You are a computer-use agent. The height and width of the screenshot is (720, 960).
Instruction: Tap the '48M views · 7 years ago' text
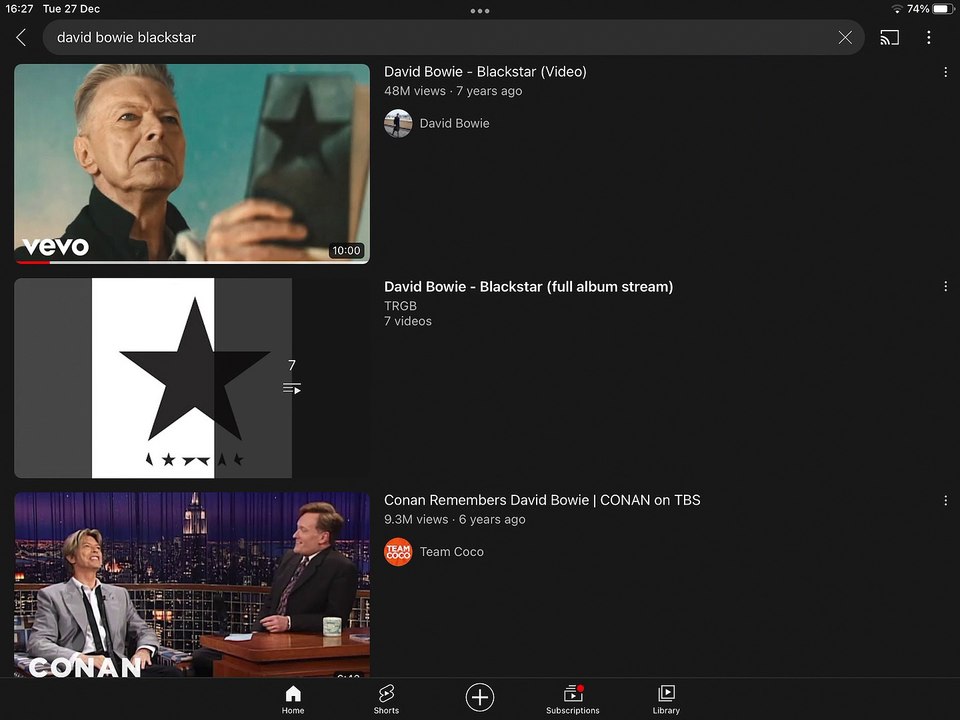point(453,91)
